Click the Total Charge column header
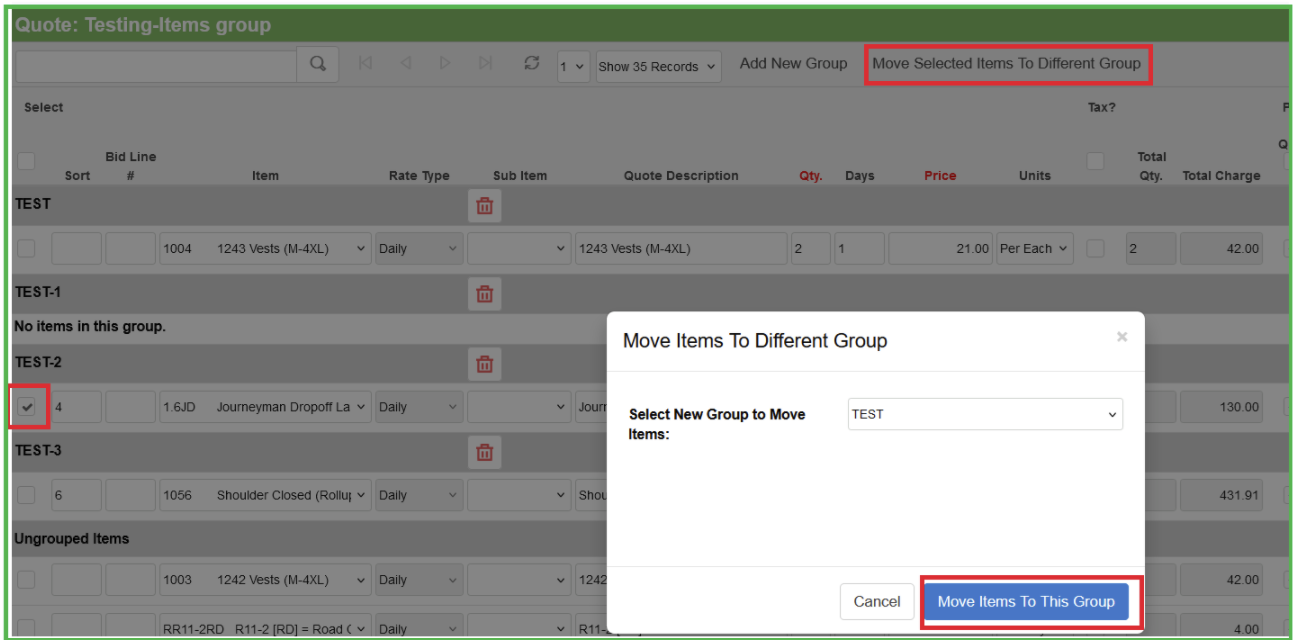Screen dimensions: 1294x640 (1221, 176)
